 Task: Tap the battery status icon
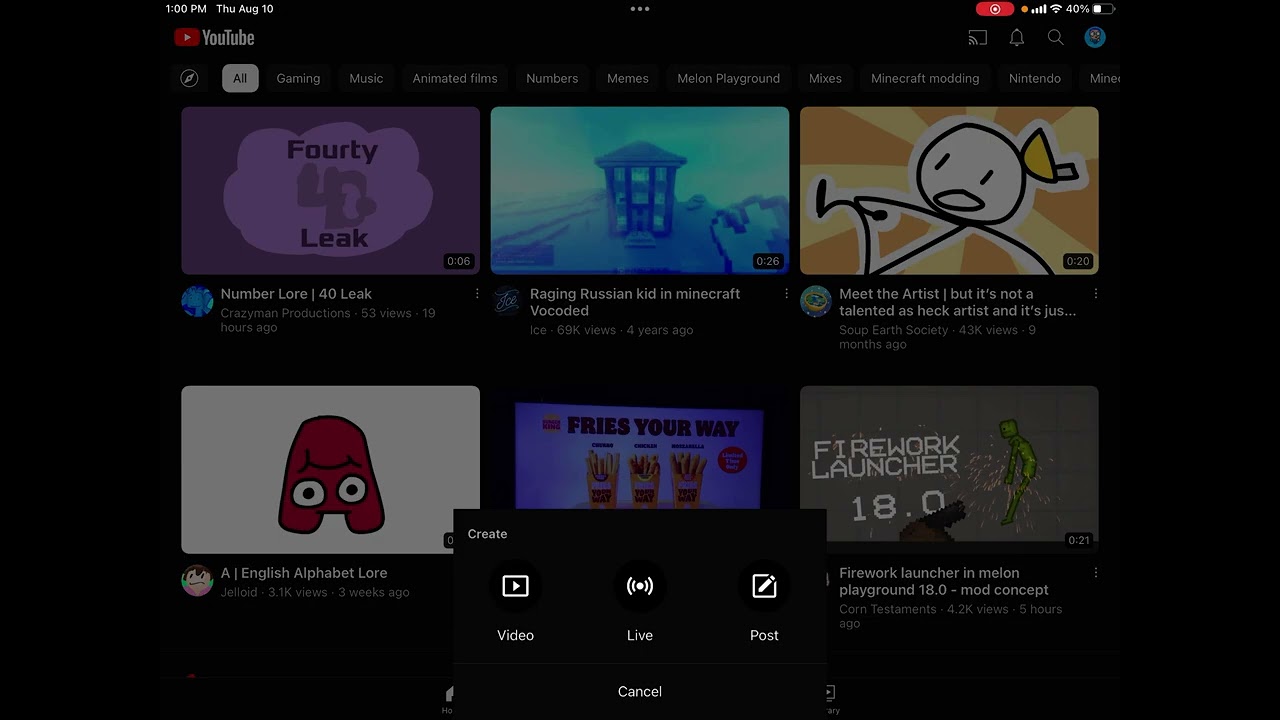pos(1105,9)
